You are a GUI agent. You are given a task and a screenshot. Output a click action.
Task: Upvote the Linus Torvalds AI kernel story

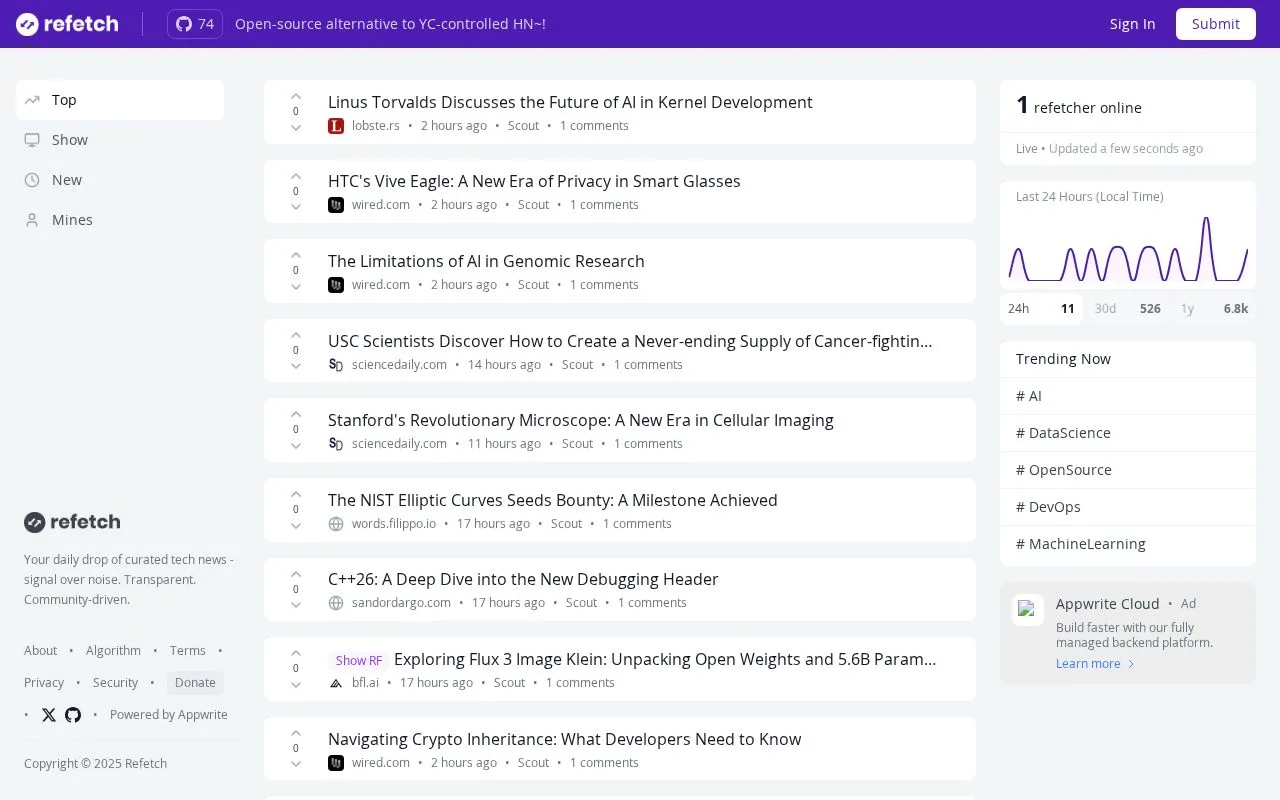tap(296, 96)
